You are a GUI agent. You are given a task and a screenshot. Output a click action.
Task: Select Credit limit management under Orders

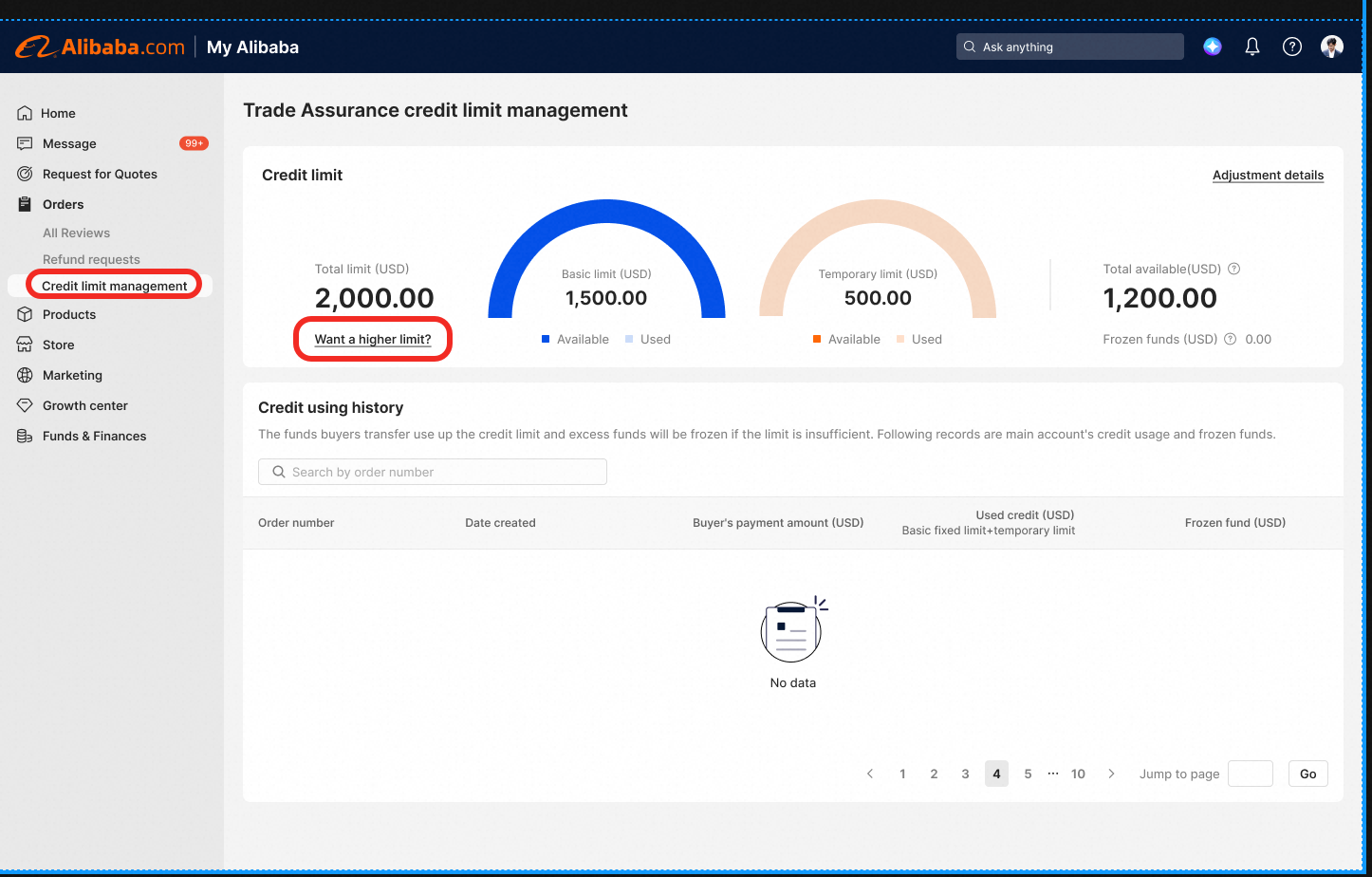(115, 286)
